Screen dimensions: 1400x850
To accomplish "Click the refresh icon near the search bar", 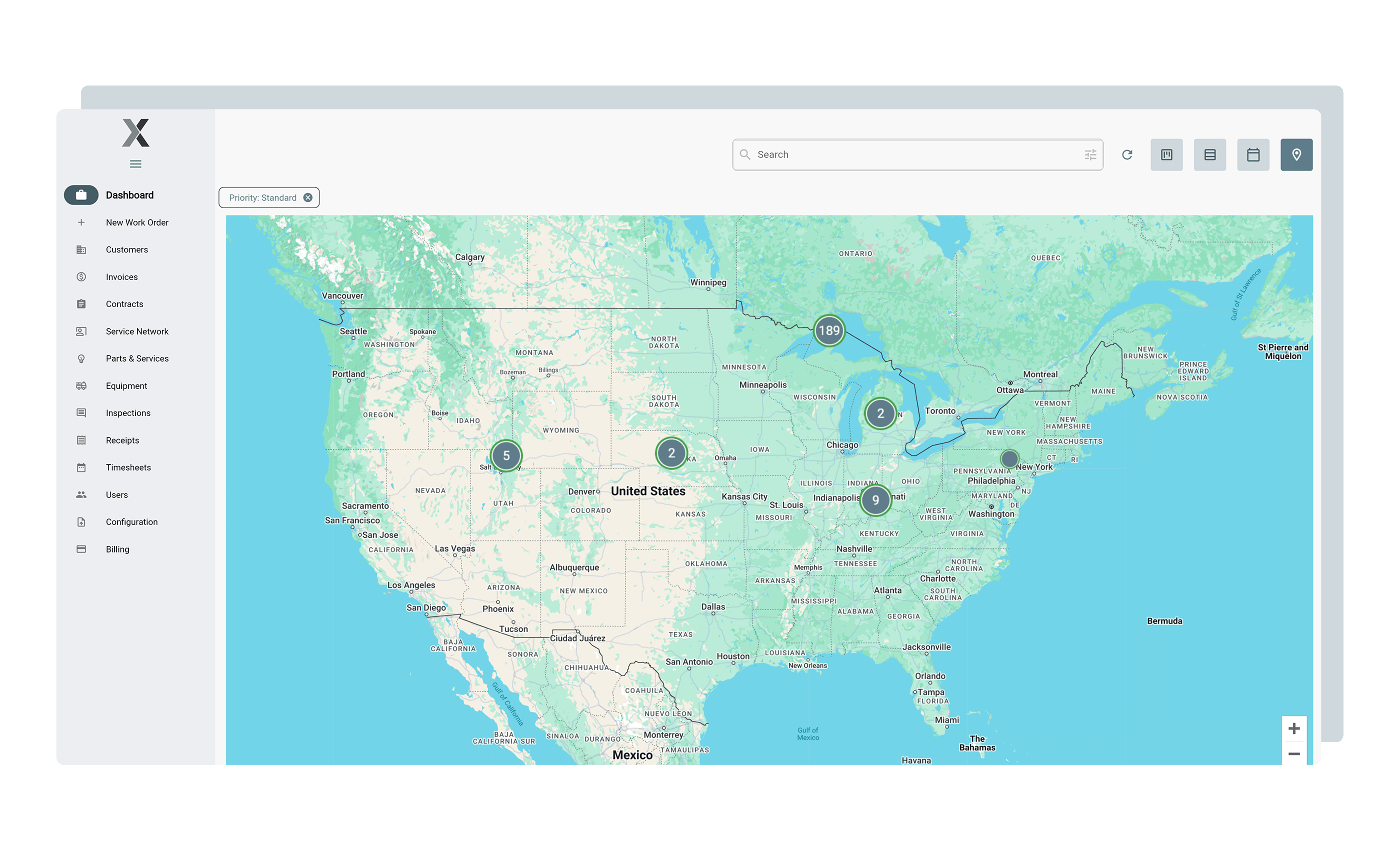I will tap(1127, 154).
